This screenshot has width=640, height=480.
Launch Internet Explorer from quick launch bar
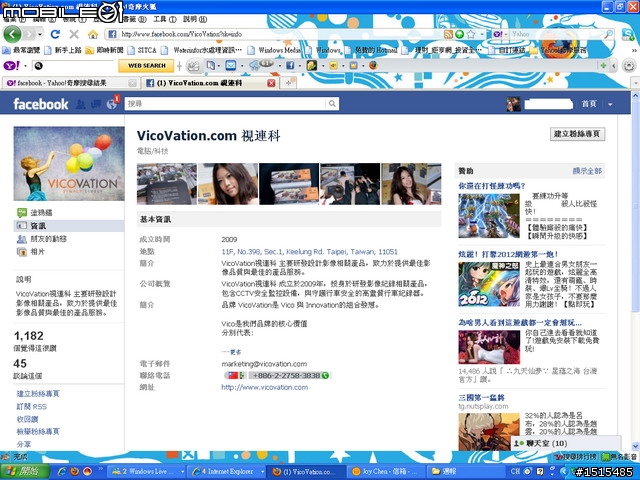(x=62, y=471)
